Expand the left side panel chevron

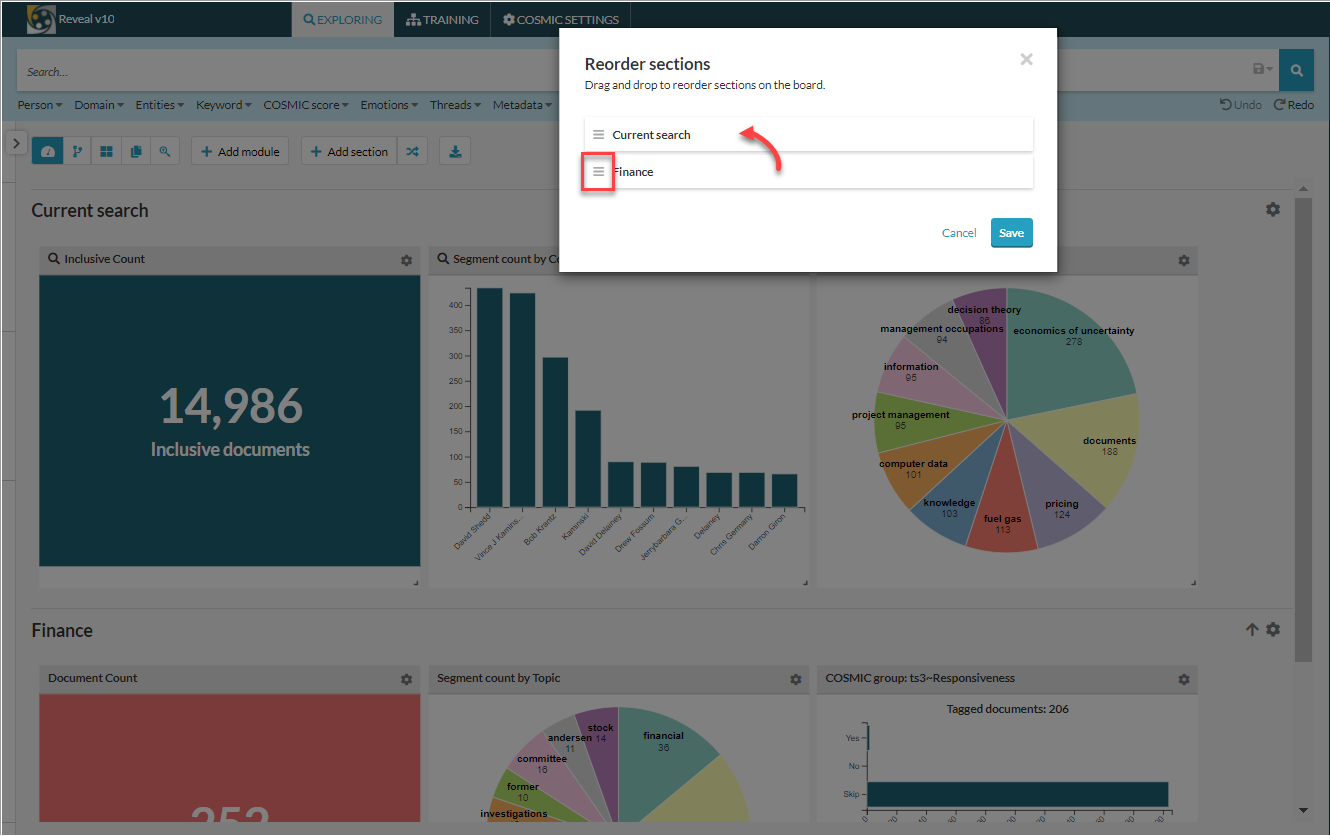(17, 143)
